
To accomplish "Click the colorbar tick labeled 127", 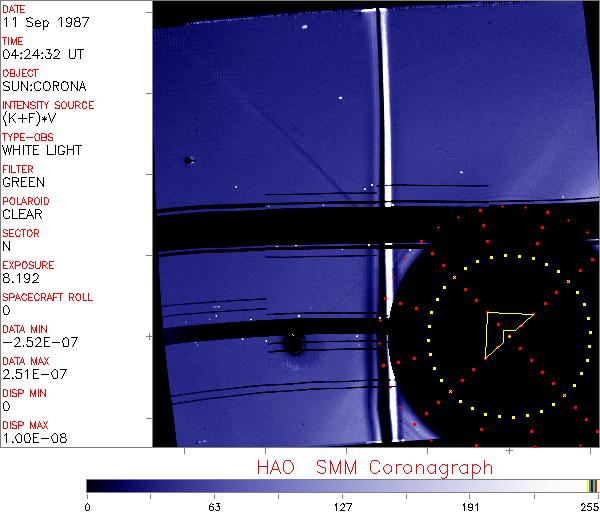I will (342, 506).
